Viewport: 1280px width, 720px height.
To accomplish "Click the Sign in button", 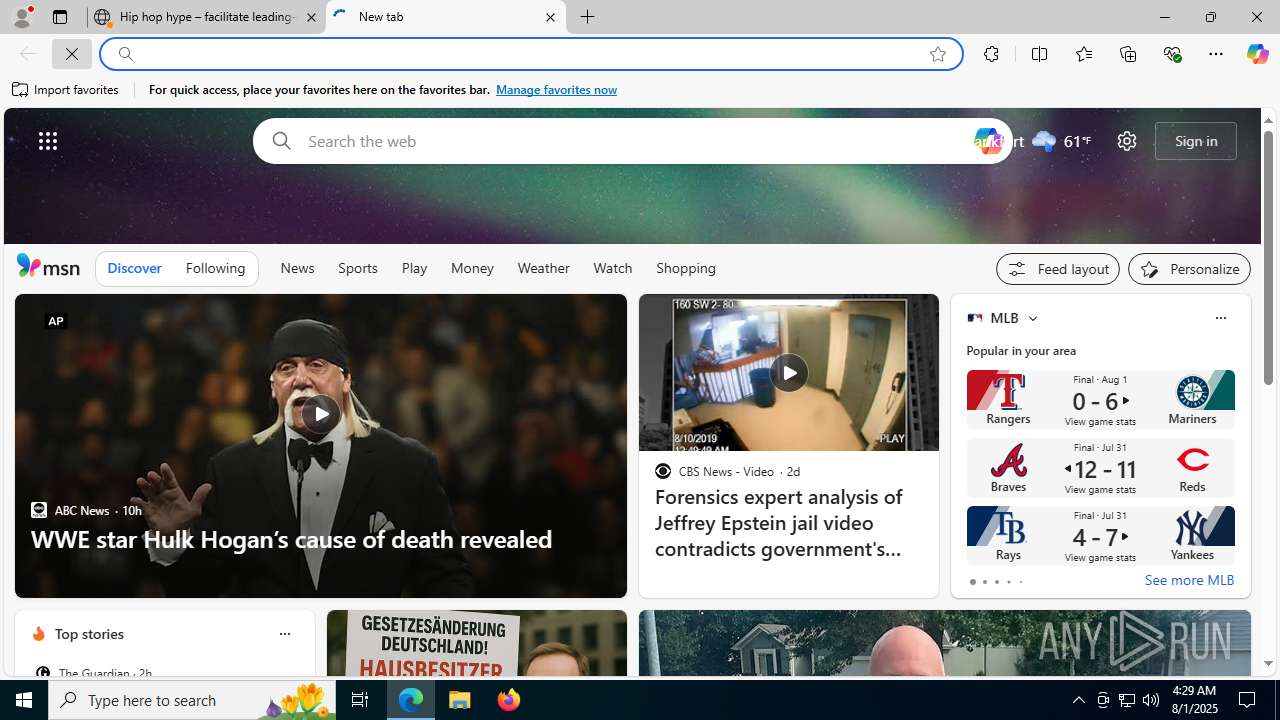I will click(x=1196, y=141).
